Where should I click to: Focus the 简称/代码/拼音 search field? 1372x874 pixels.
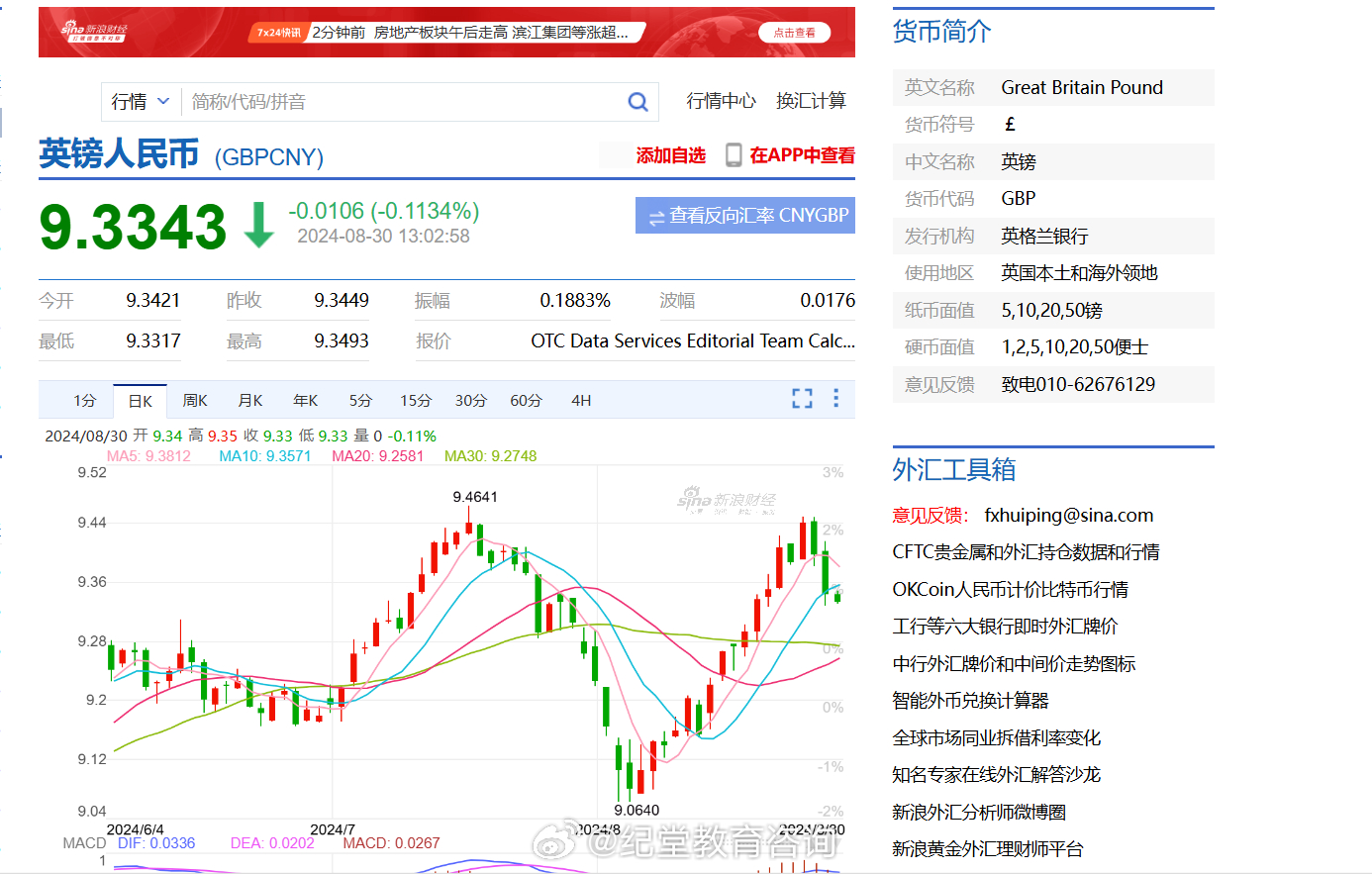(x=404, y=101)
